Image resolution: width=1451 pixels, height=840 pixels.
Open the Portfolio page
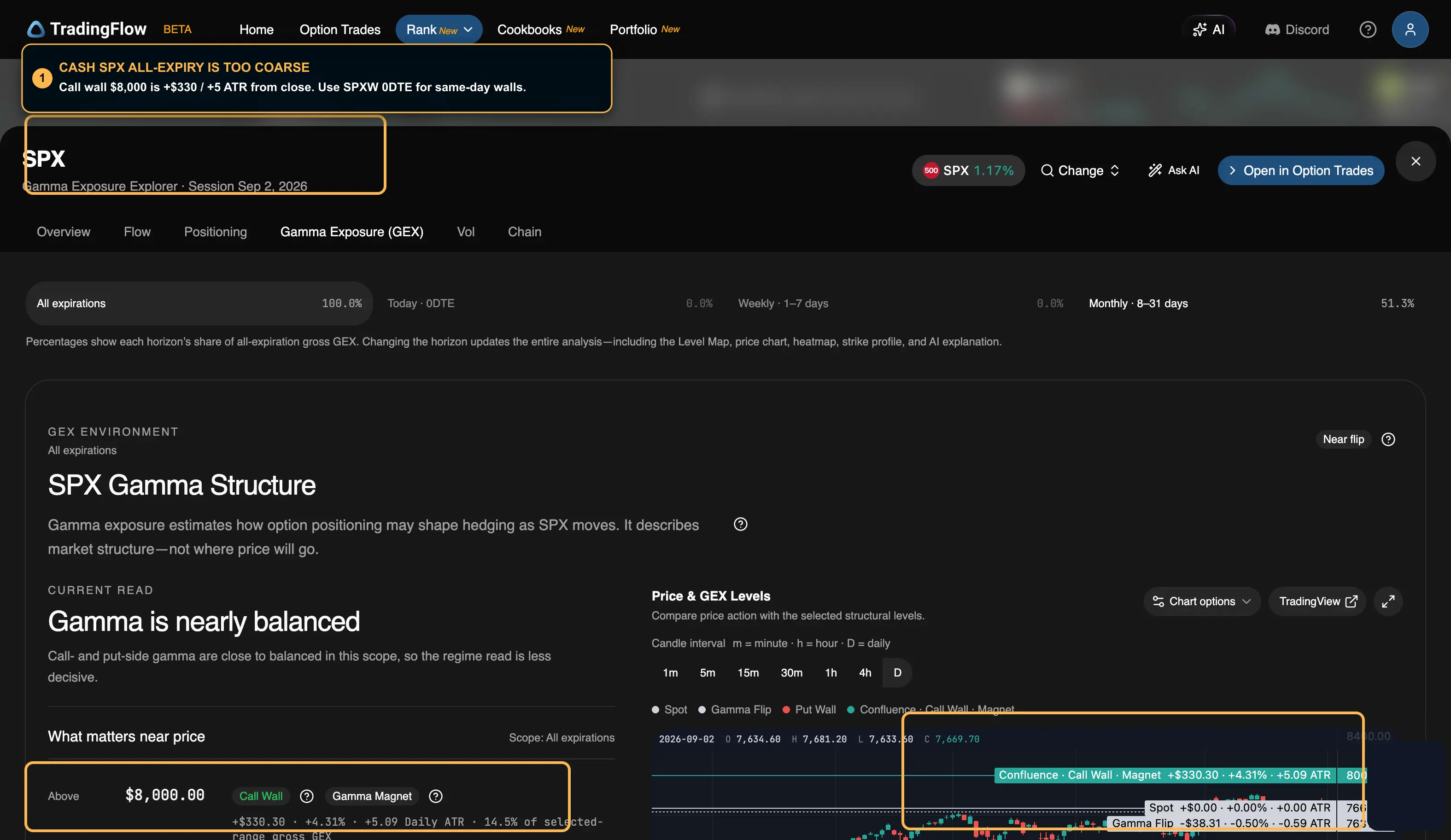pyautogui.click(x=644, y=29)
